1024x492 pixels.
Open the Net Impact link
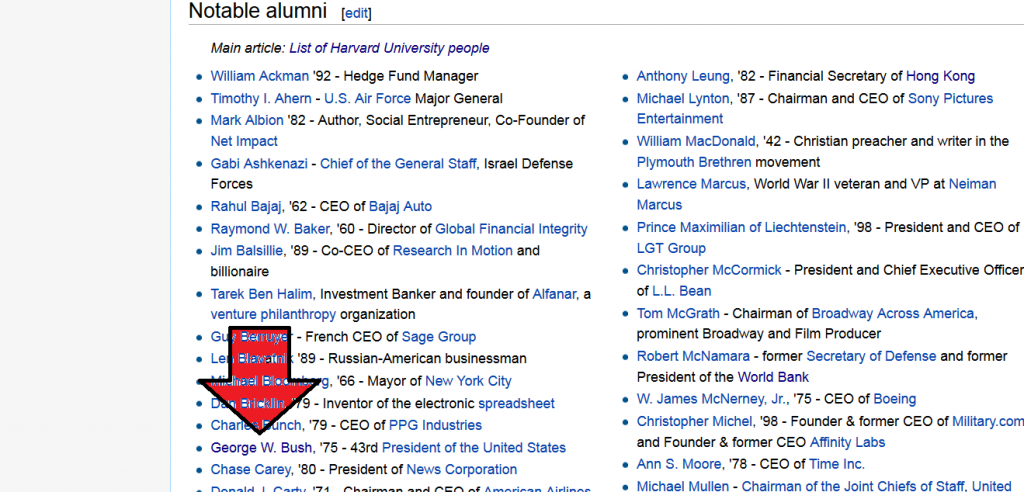[x=244, y=141]
